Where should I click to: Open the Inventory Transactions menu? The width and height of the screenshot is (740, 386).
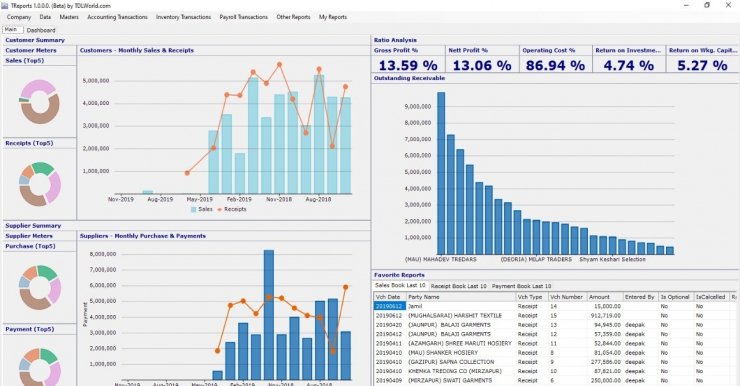coord(183,17)
